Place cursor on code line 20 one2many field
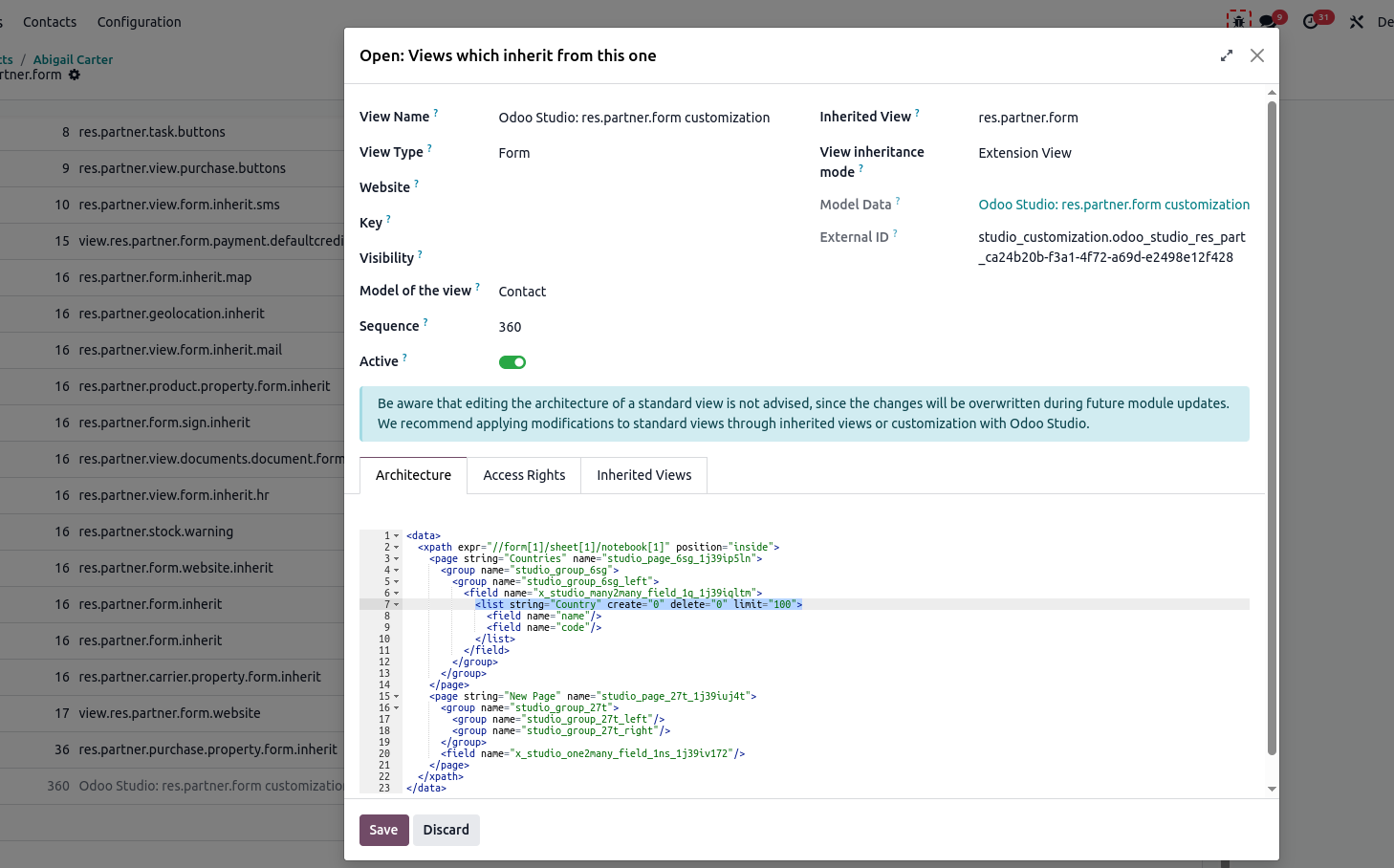Image resolution: width=1394 pixels, height=868 pixels. (593, 754)
